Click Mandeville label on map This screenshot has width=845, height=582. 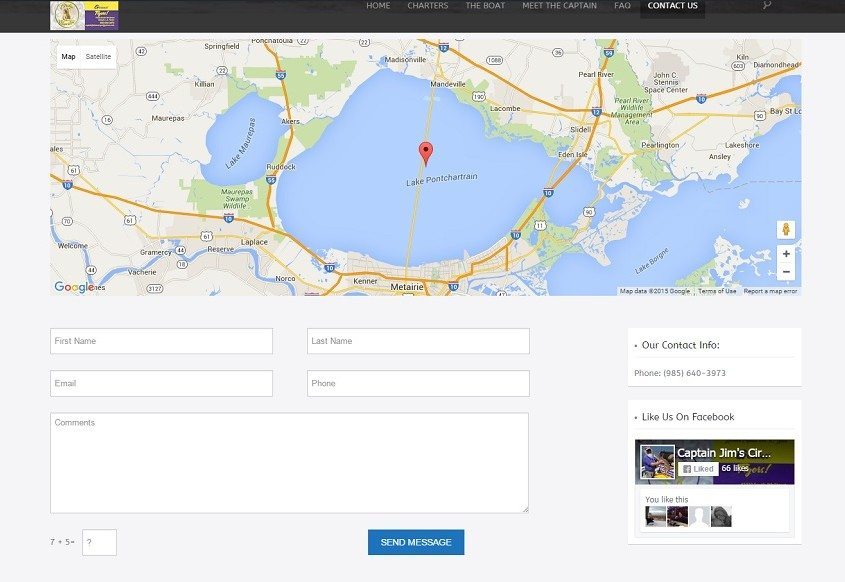point(448,84)
